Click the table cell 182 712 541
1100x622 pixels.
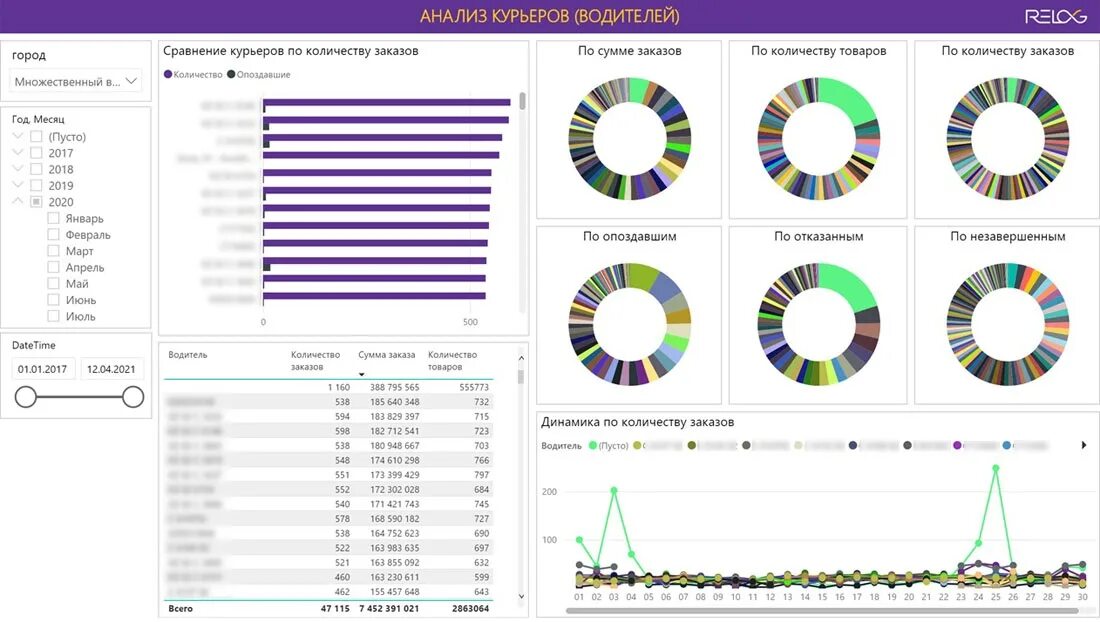coord(394,431)
